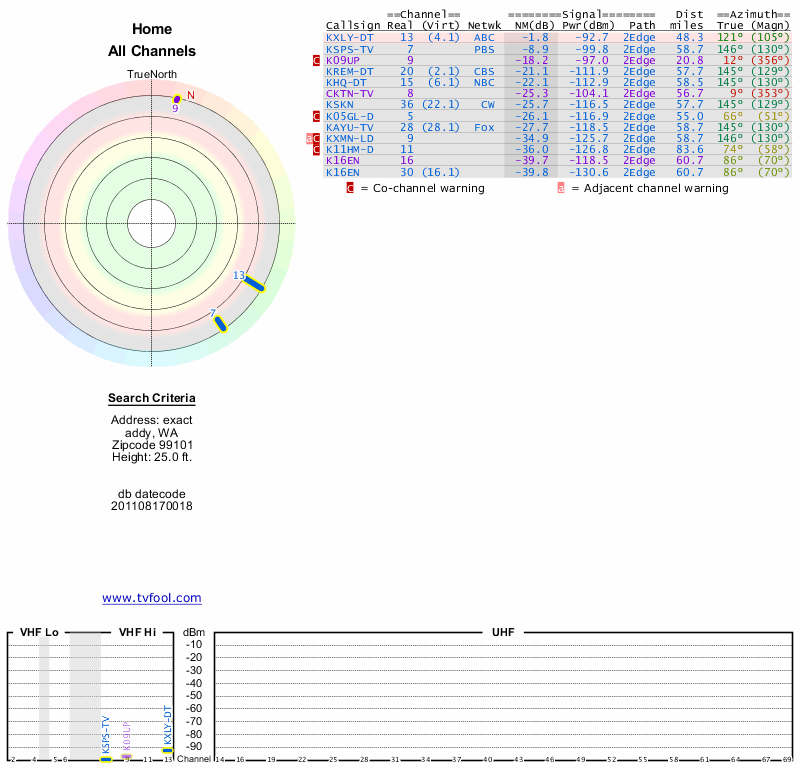Click the channel 9 marker near North
This screenshot has height=768, width=800.
point(178,98)
